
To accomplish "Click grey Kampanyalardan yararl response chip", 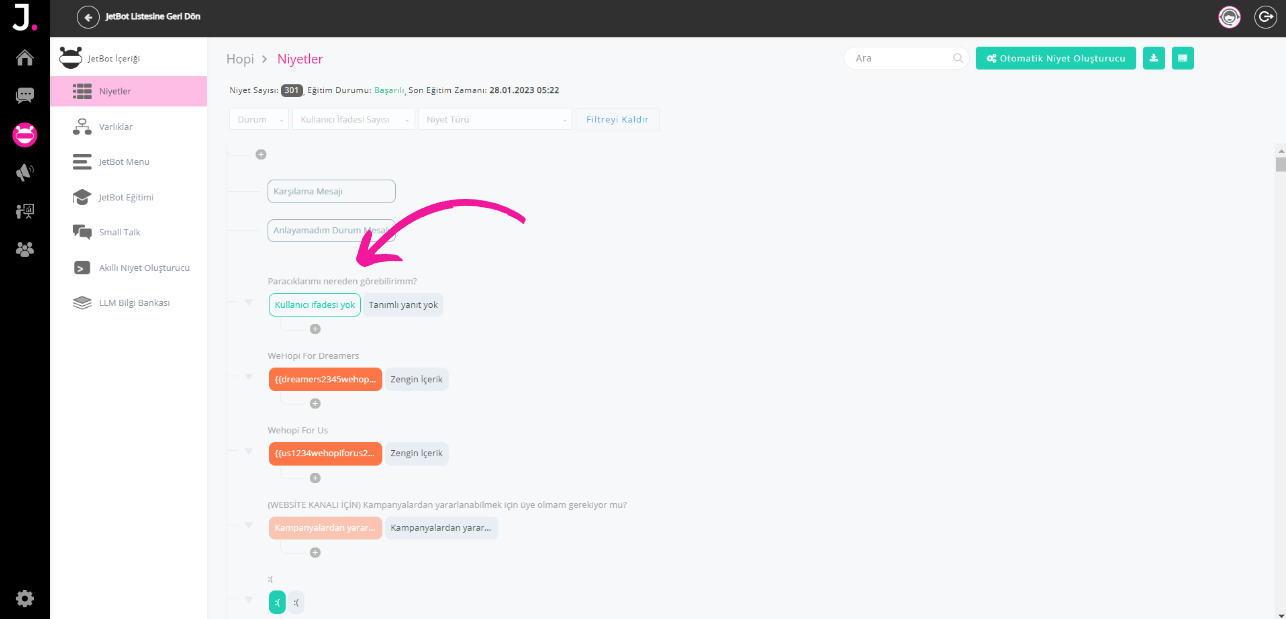I will pyautogui.click(x=441, y=527).
